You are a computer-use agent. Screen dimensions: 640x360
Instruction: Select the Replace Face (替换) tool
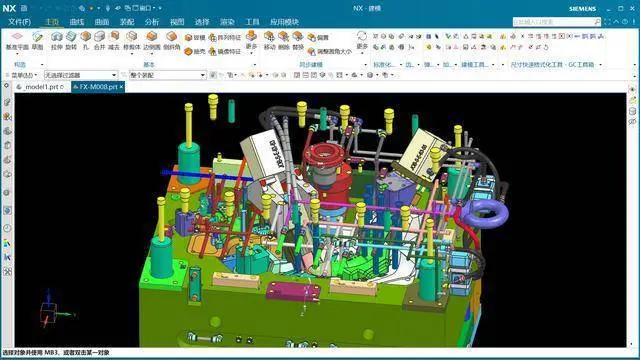[x=298, y=40]
